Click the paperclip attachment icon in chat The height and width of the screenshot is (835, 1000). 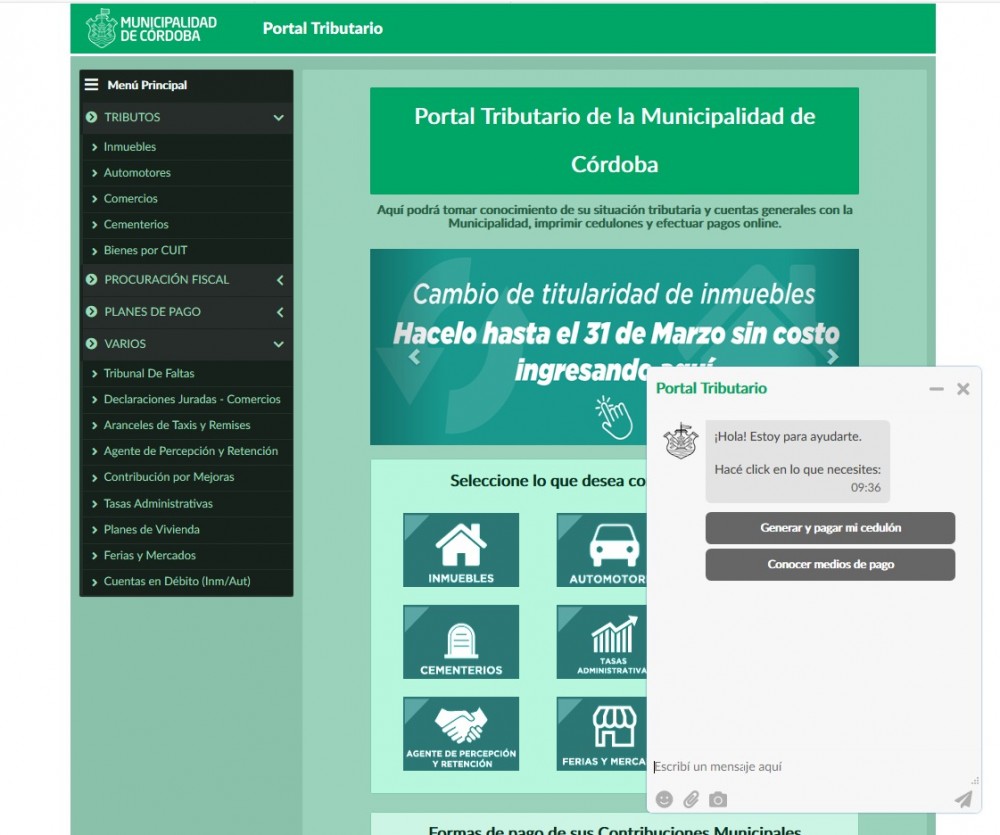pos(691,799)
